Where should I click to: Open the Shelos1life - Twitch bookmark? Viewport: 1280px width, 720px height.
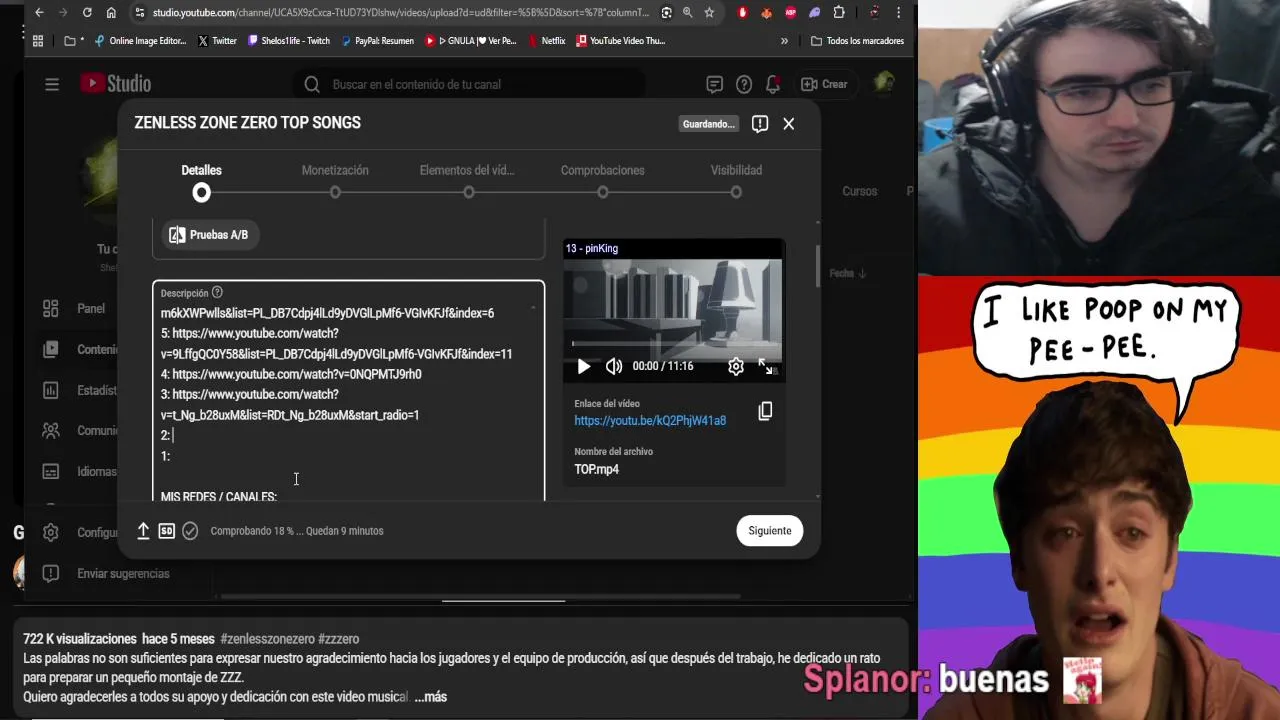coord(288,41)
